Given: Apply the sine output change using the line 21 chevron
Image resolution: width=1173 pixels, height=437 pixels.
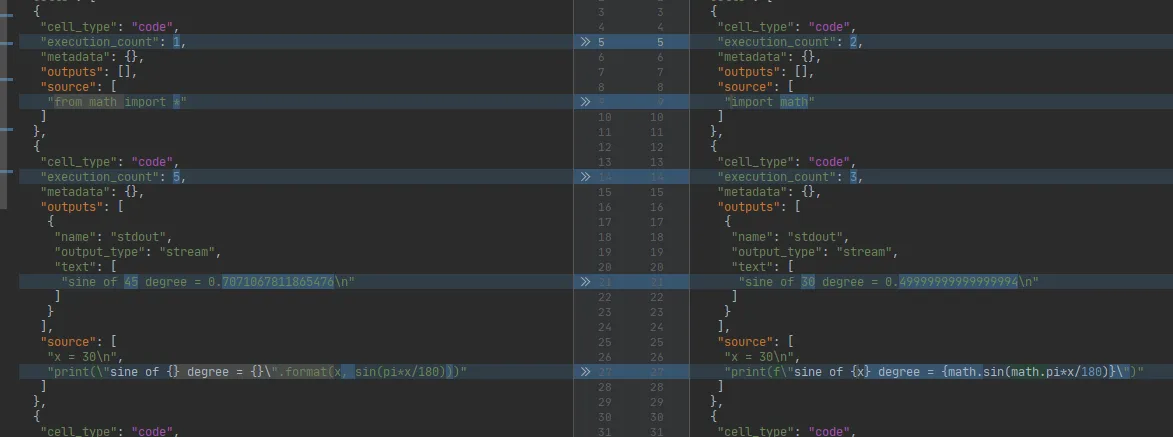Looking at the screenshot, I should click(x=585, y=281).
